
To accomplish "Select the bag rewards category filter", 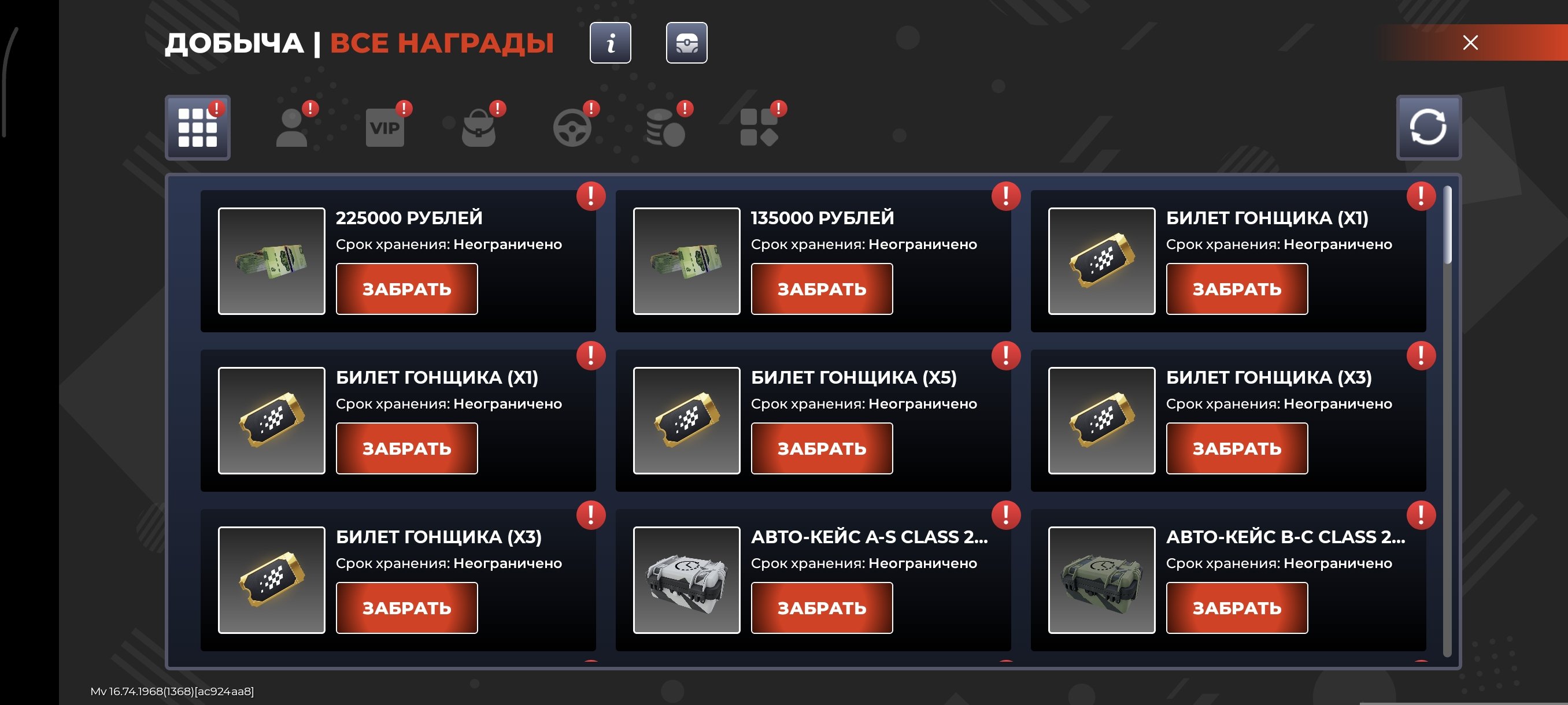I will click(478, 128).
